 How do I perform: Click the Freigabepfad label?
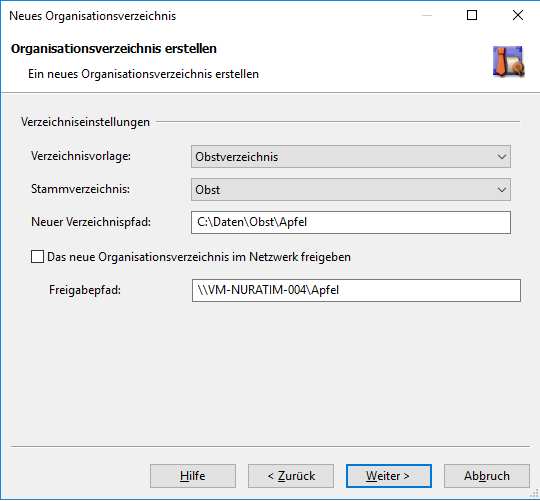pos(85,290)
